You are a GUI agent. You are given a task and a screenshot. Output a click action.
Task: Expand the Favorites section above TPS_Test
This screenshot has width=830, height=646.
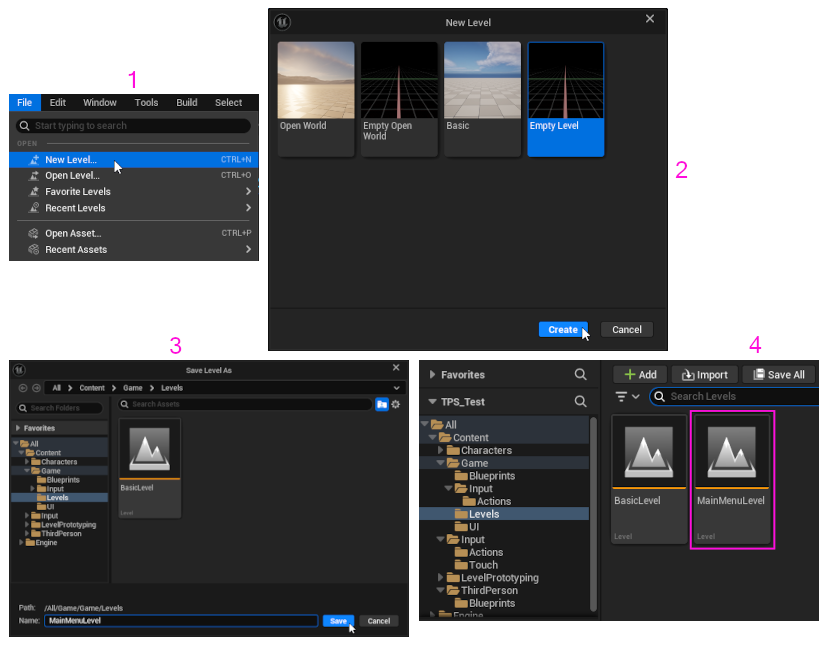click(433, 375)
